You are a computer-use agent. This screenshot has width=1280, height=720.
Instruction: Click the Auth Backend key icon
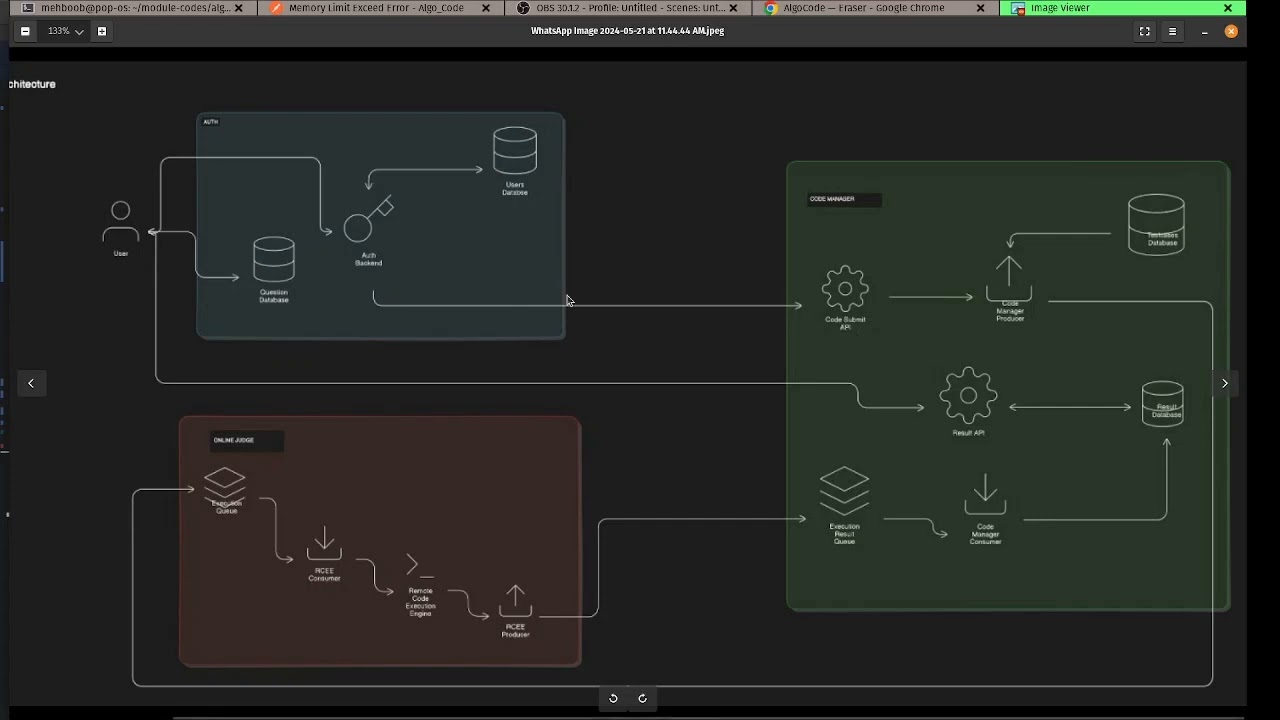click(369, 220)
